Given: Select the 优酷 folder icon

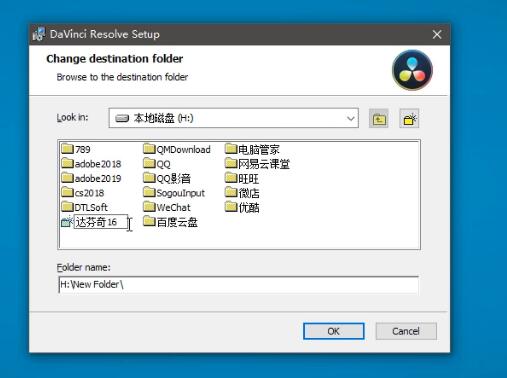Looking at the screenshot, I should tap(231, 207).
